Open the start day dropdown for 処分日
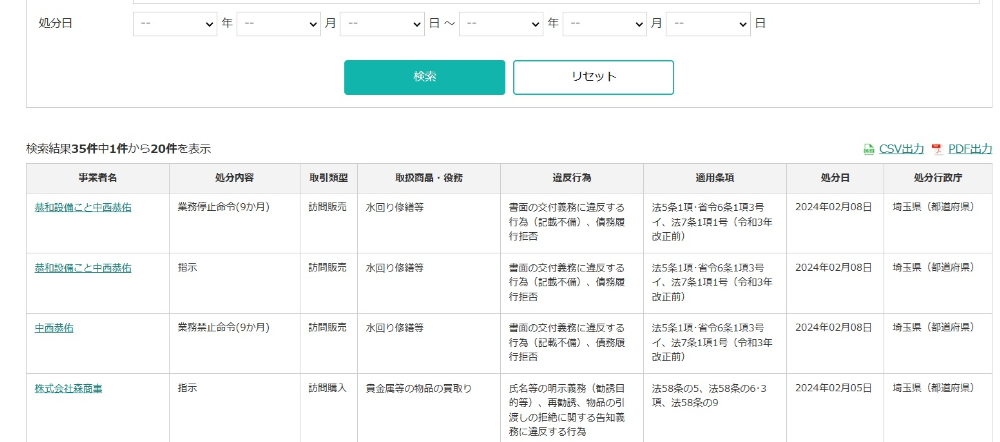The height and width of the screenshot is (442, 1000). coord(382,24)
